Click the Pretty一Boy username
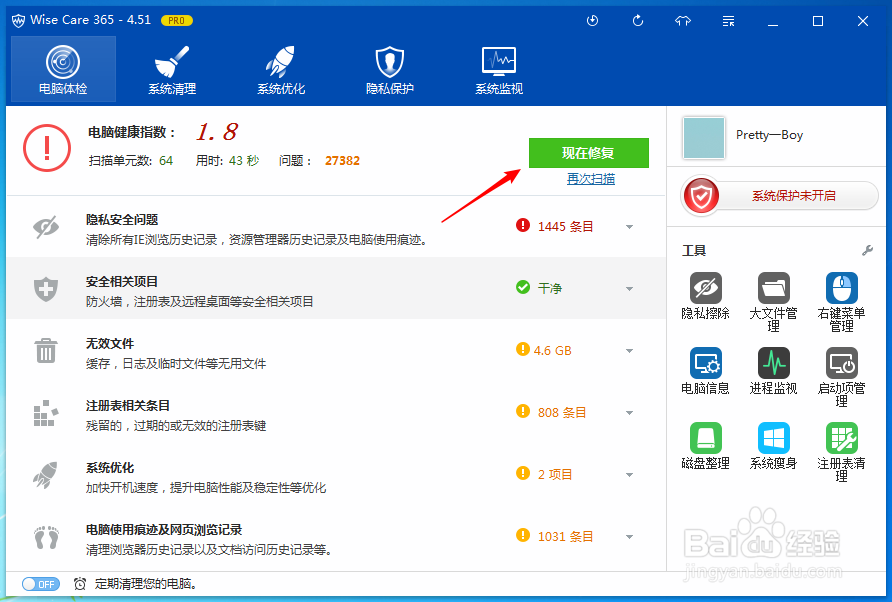 (769, 135)
